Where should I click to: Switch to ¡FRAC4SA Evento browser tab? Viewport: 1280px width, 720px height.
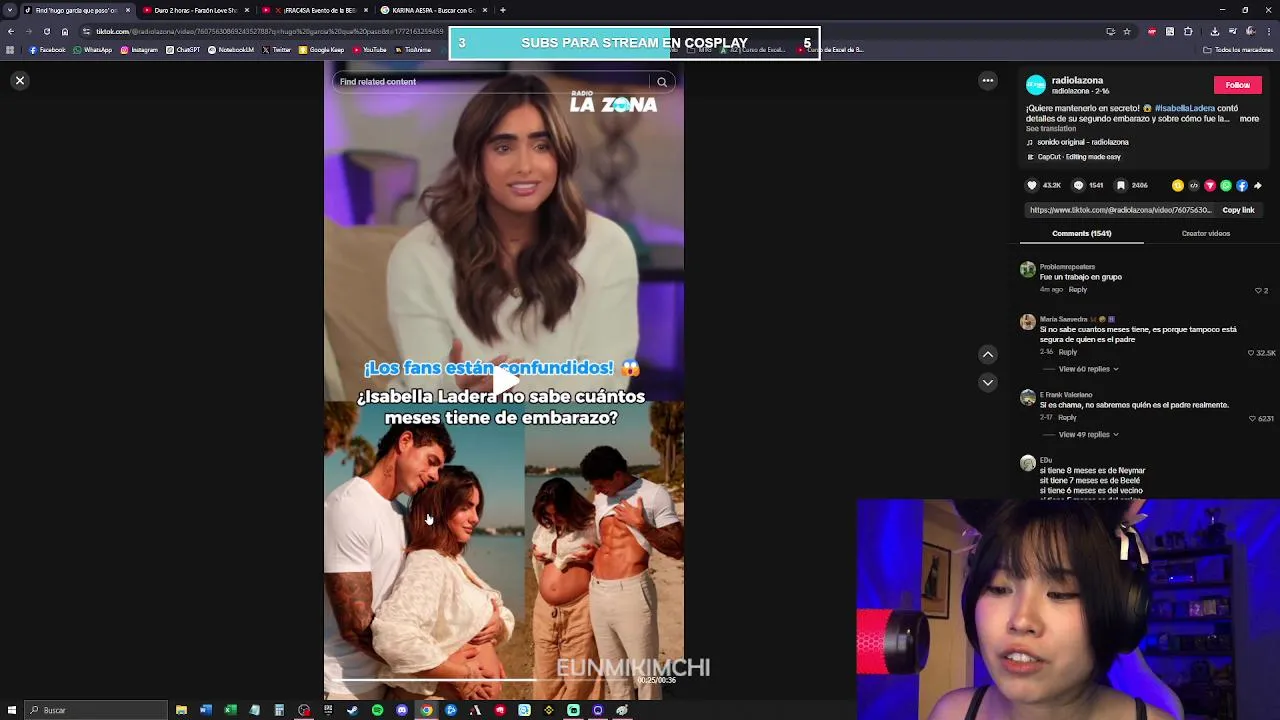tap(313, 10)
